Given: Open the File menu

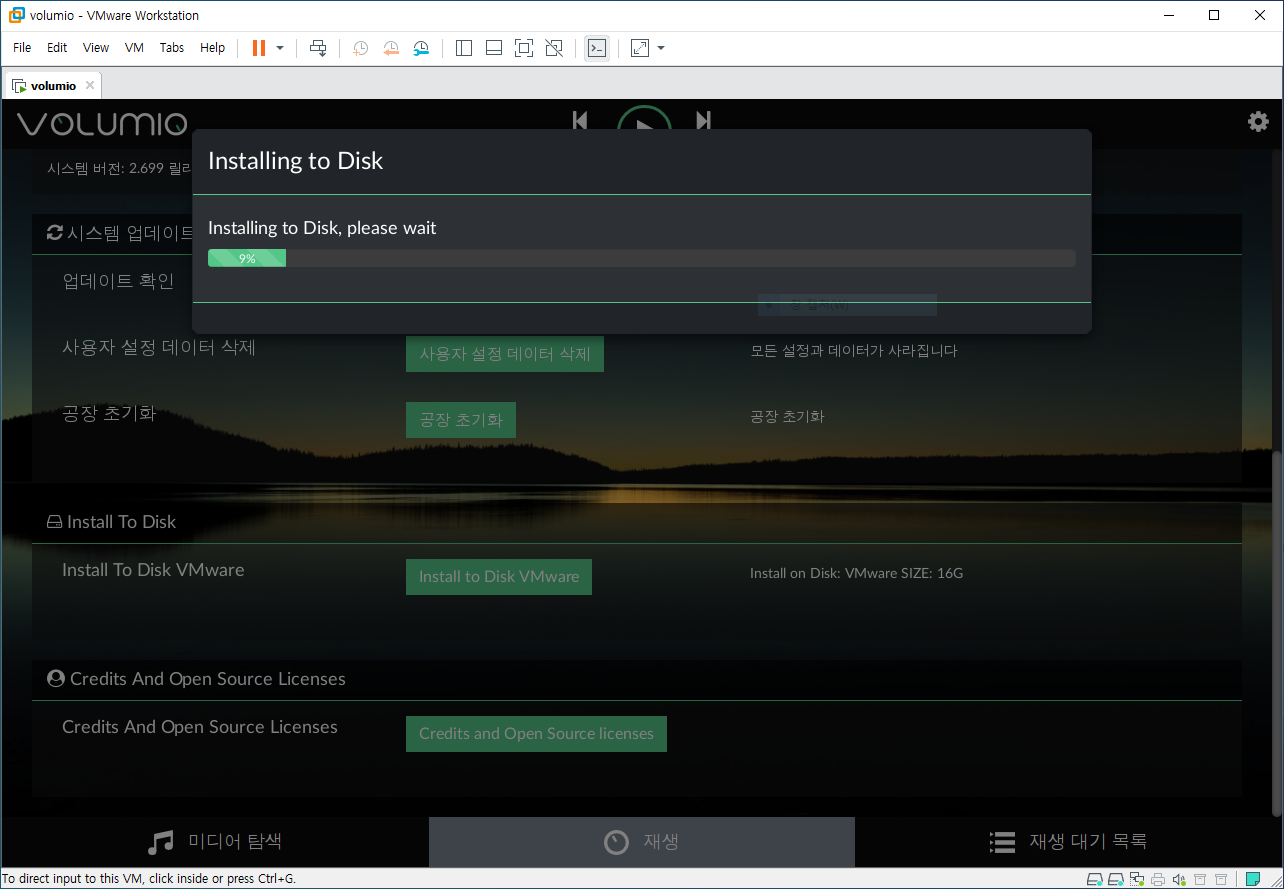Looking at the screenshot, I should coord(22,48).
